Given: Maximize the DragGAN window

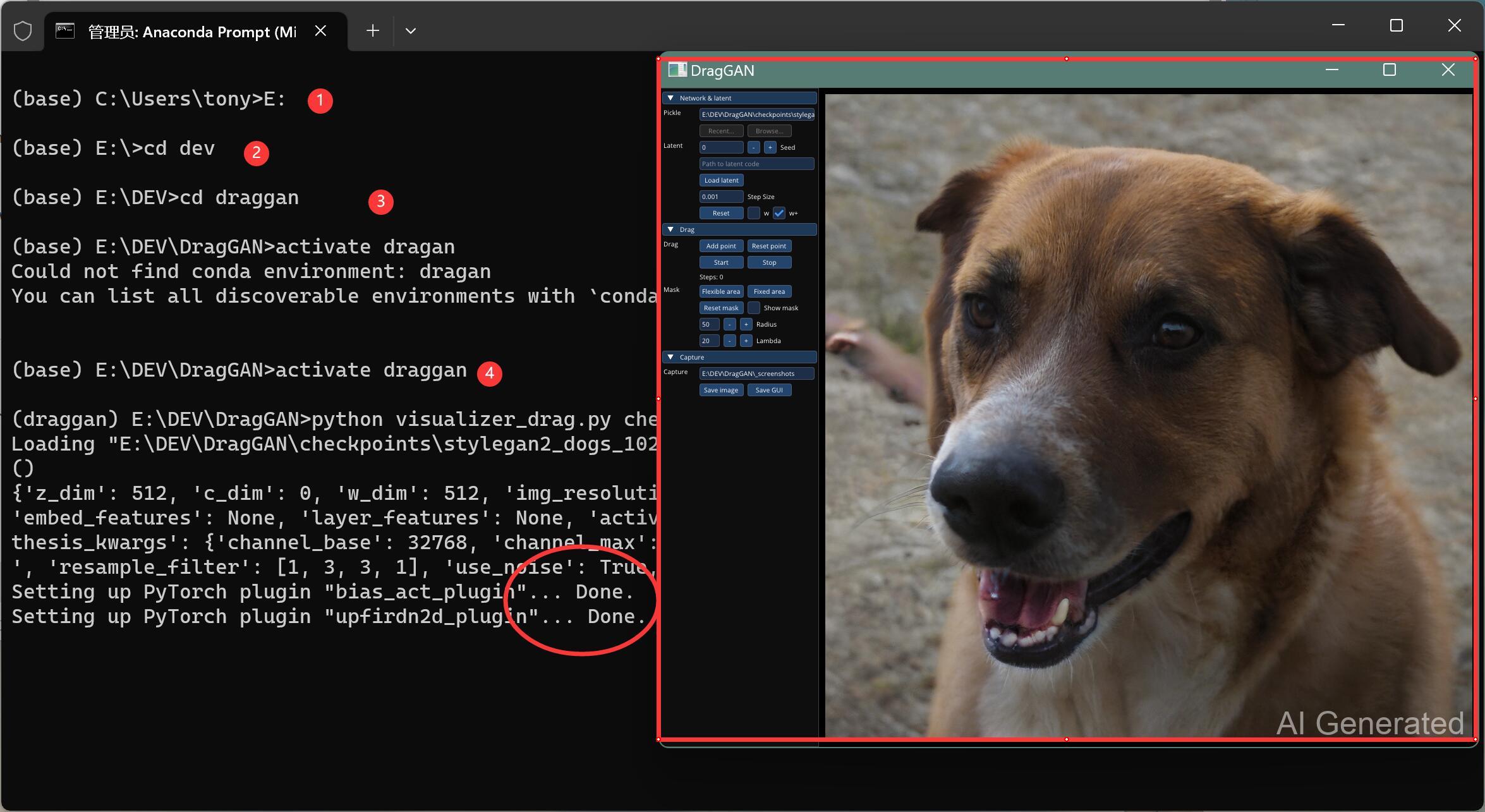Looking at the screenshot, I should (1390, 70).
